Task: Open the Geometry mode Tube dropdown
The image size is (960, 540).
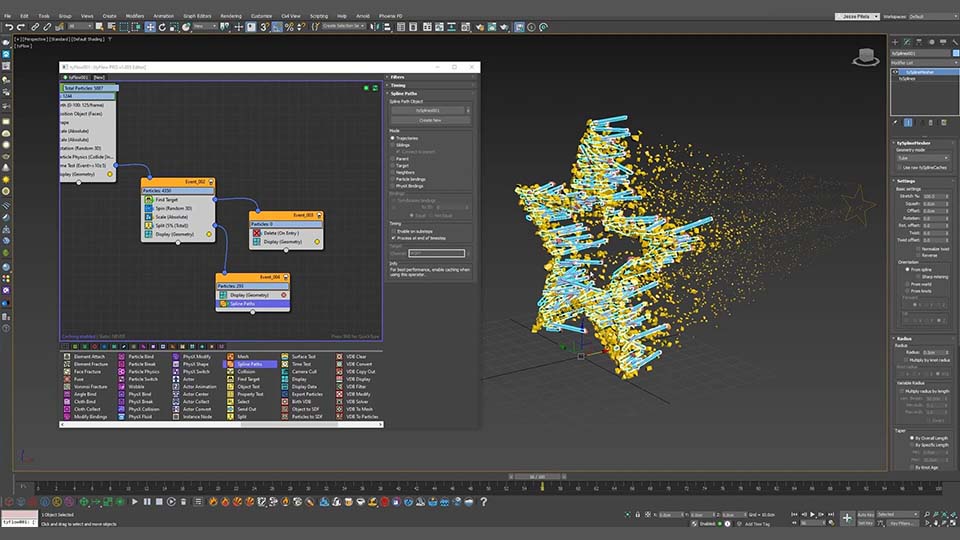Action: [x=923, y=158]
